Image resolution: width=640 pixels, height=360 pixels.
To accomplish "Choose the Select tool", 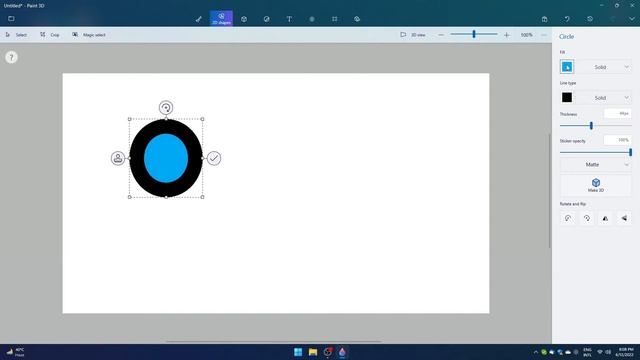I will (16, 35).
